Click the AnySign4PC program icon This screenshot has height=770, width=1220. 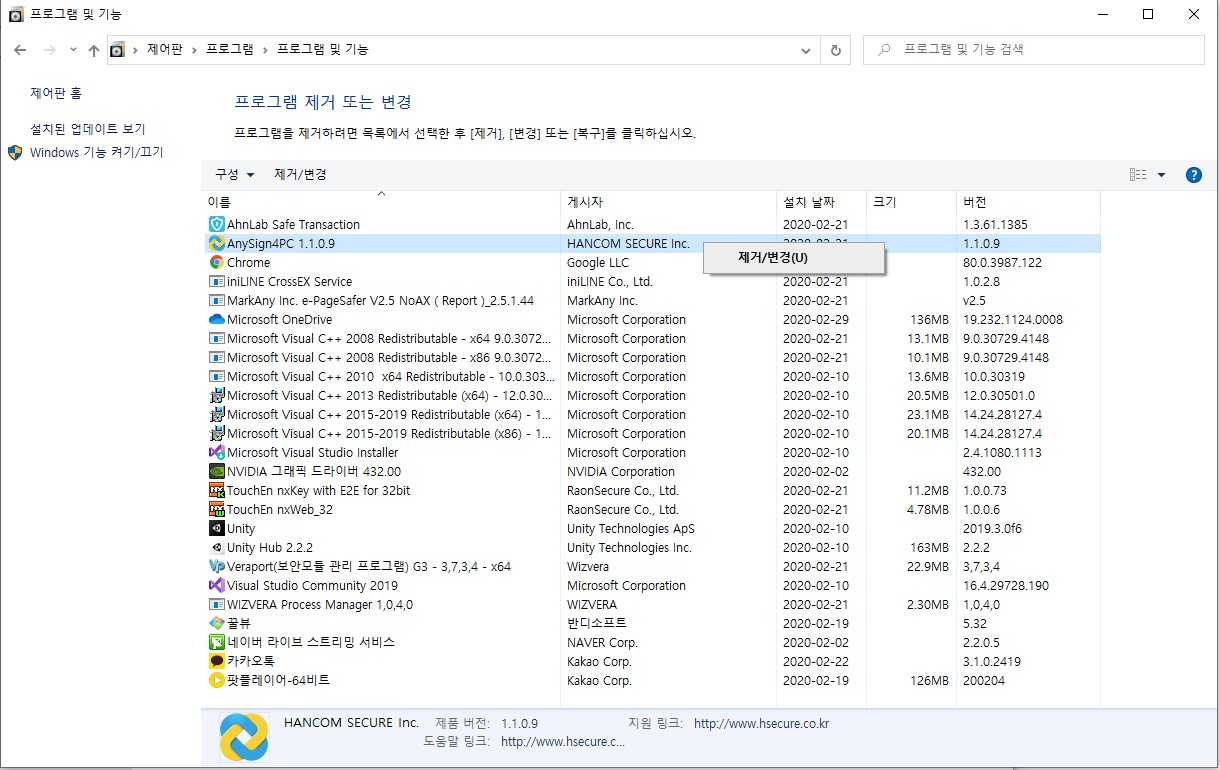coord(217,244)
